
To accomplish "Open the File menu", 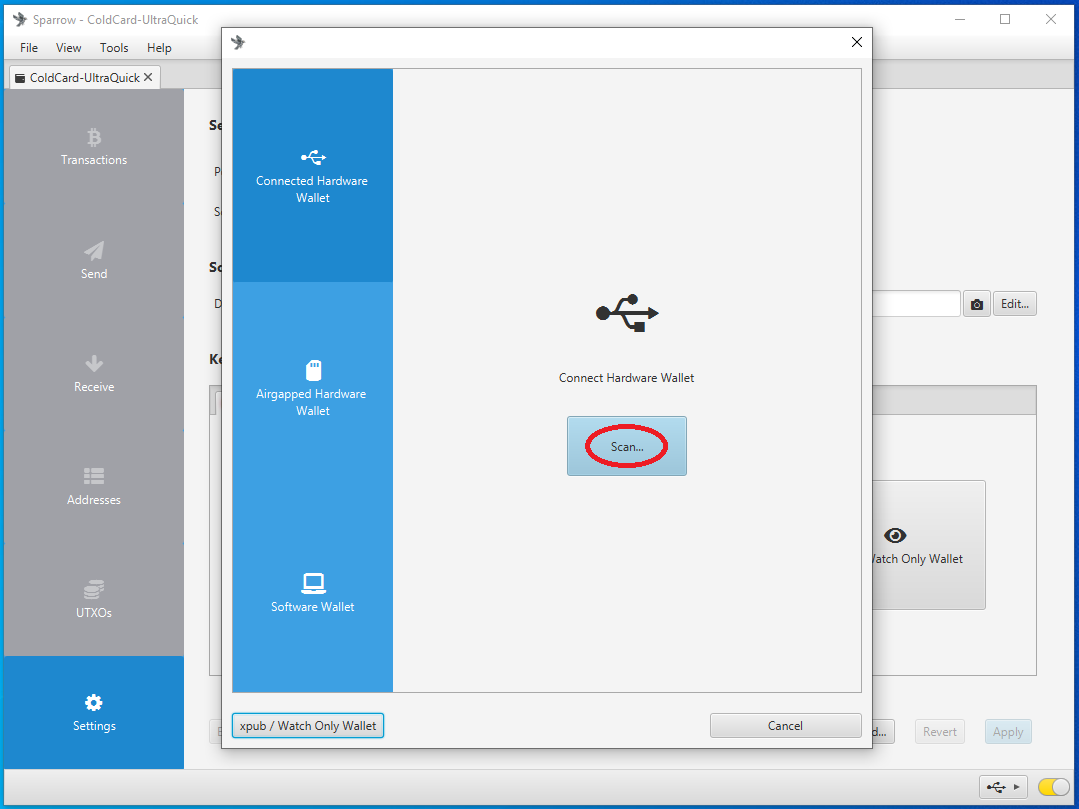I will tap(29, 47).
